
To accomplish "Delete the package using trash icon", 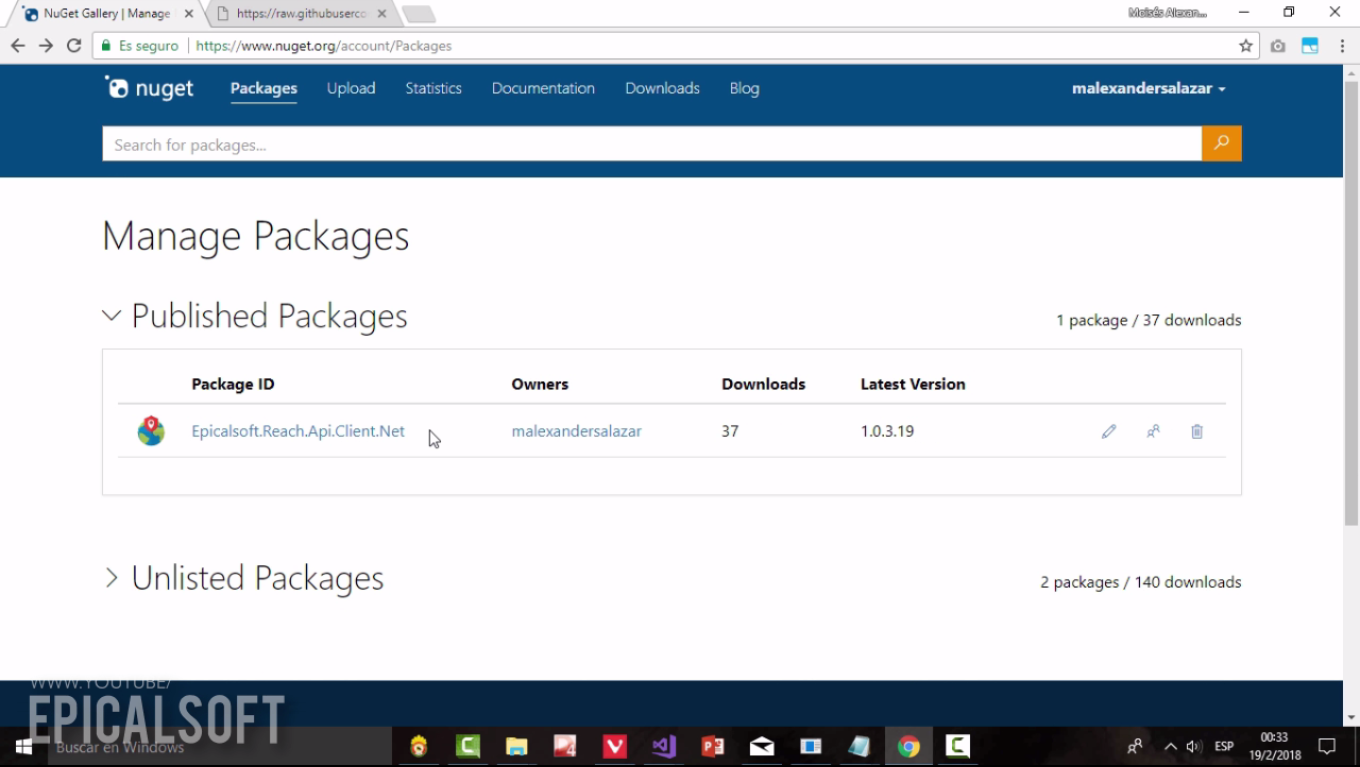I will (x=1196, y=431).
